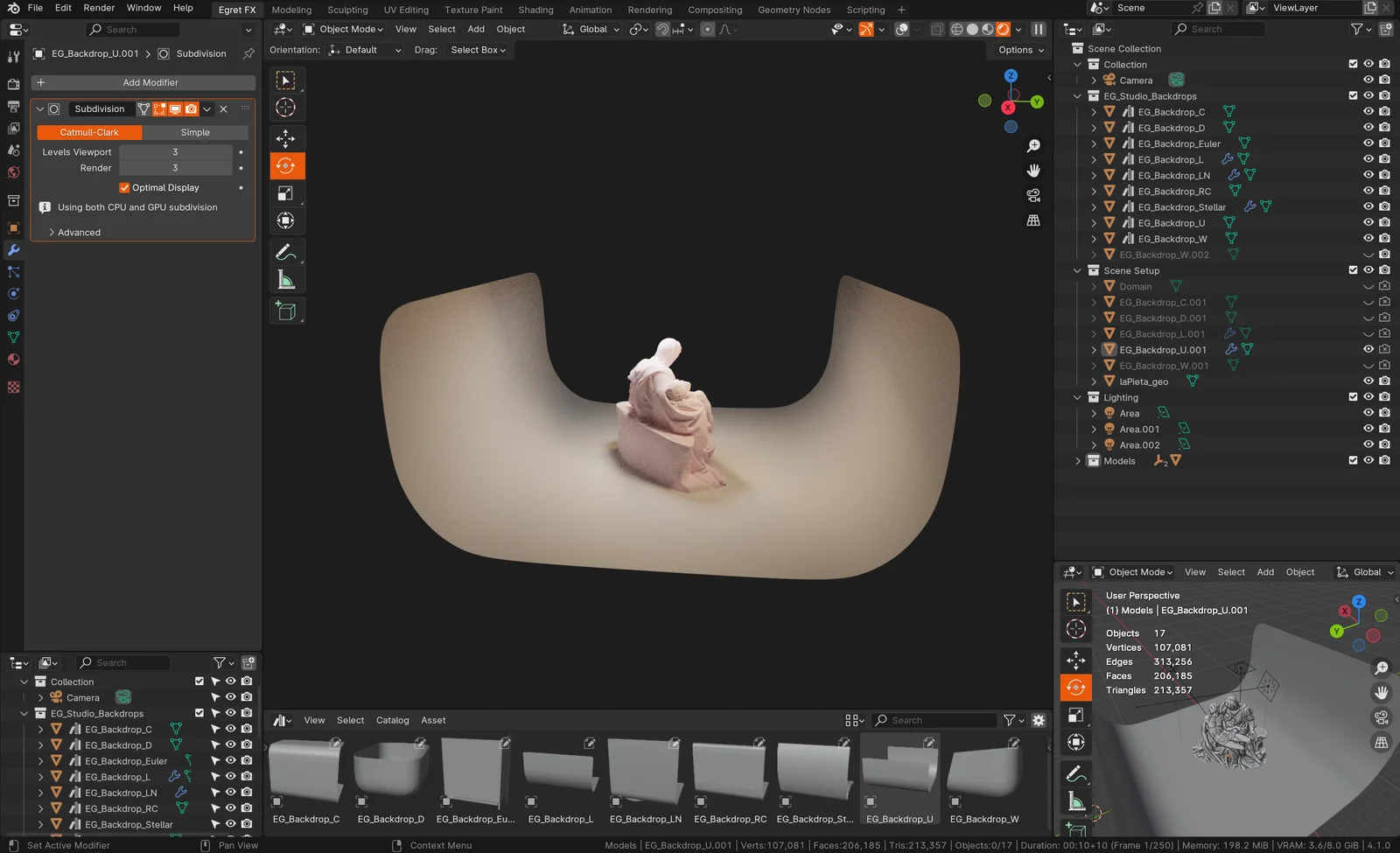This screenshot has width=1400, height=853.
Task: Hide EG_Backdrop_C with its eye toggle
Action: (1368, 112)
